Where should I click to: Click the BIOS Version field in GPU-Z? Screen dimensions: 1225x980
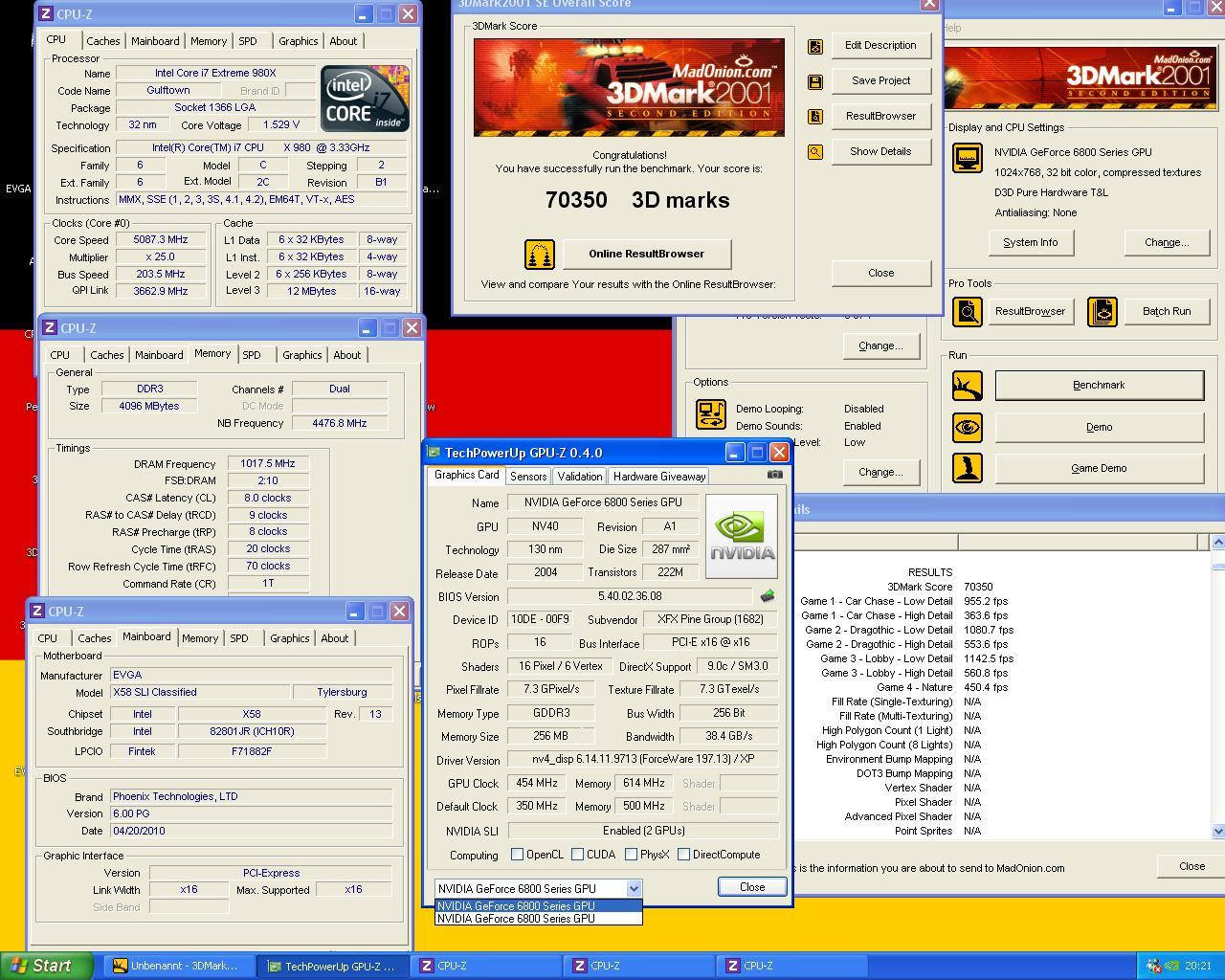coord(630,596)
